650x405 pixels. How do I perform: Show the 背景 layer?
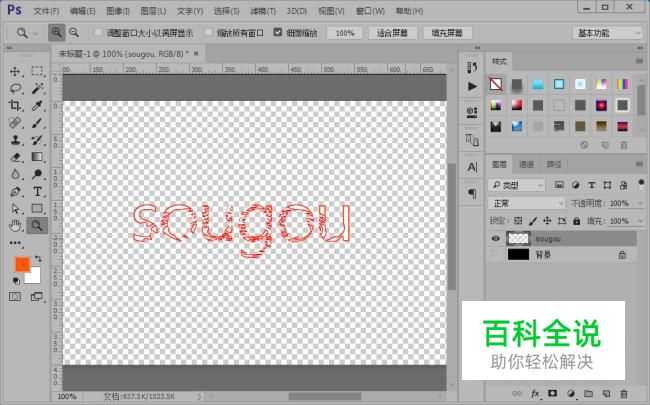click(x=495, y=254)
